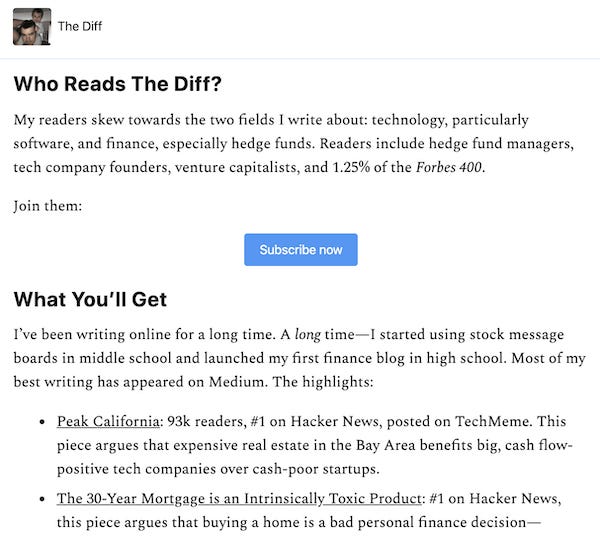The width and height of the screenshot is (600, 536).
Task: Click hedge fund managers phrase in paragraph
Action: pyautogui.click(x=501, y=143)
